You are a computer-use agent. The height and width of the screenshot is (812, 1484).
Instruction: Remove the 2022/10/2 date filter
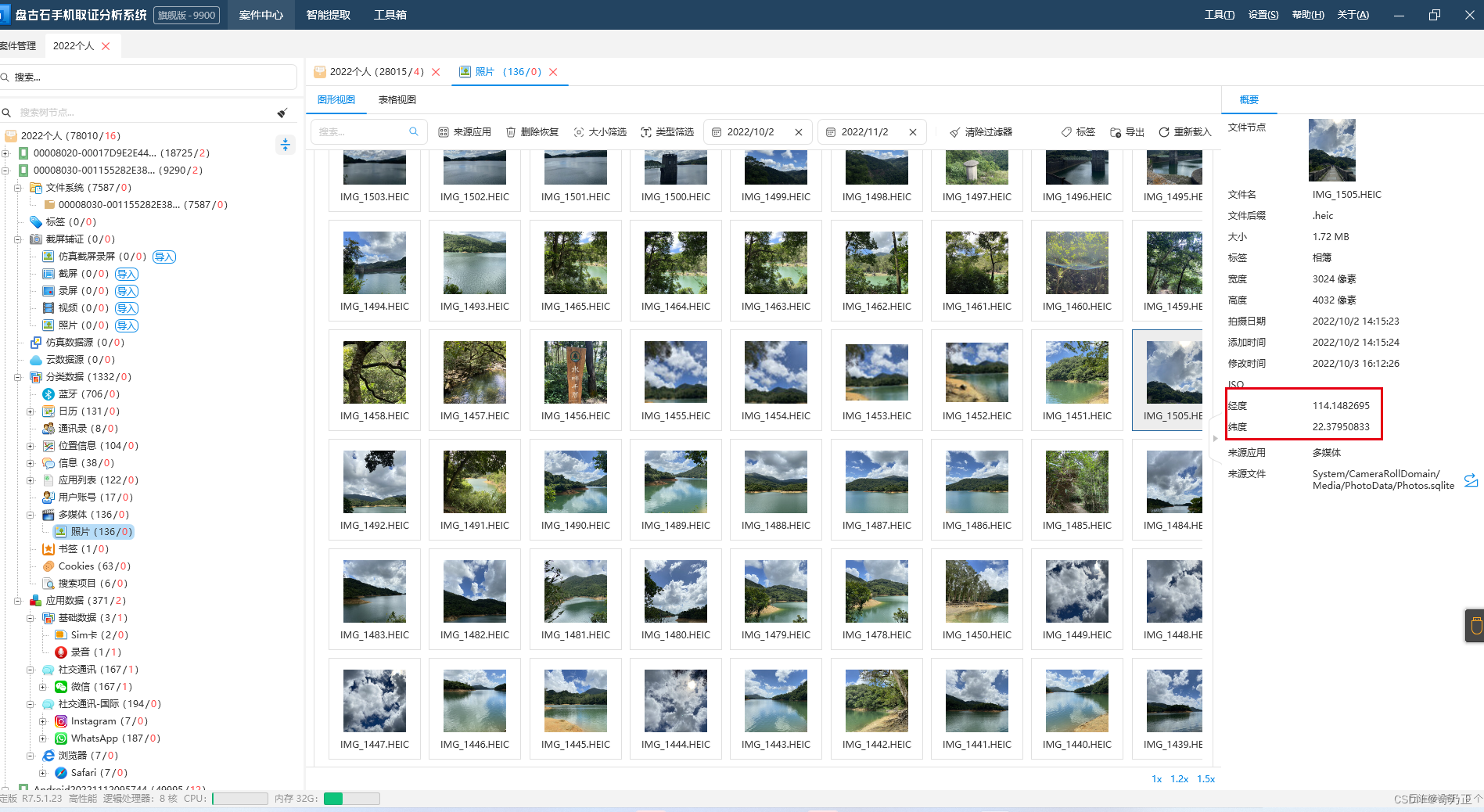point(799,132)
